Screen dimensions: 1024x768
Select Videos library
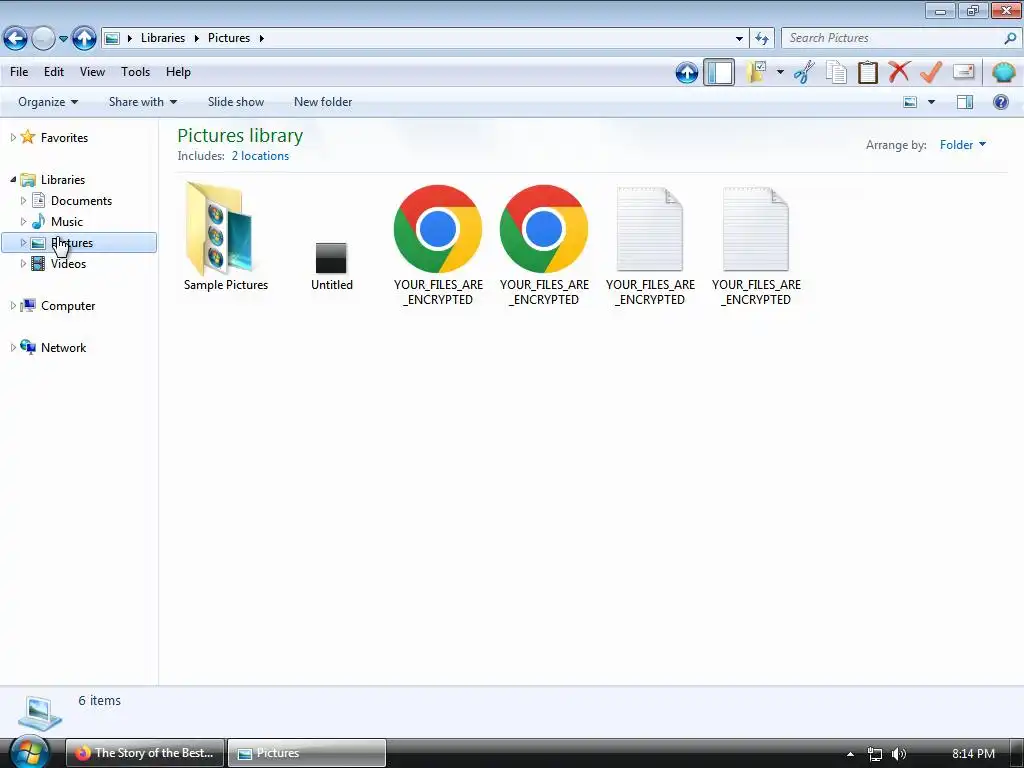(x=68, y=264)
